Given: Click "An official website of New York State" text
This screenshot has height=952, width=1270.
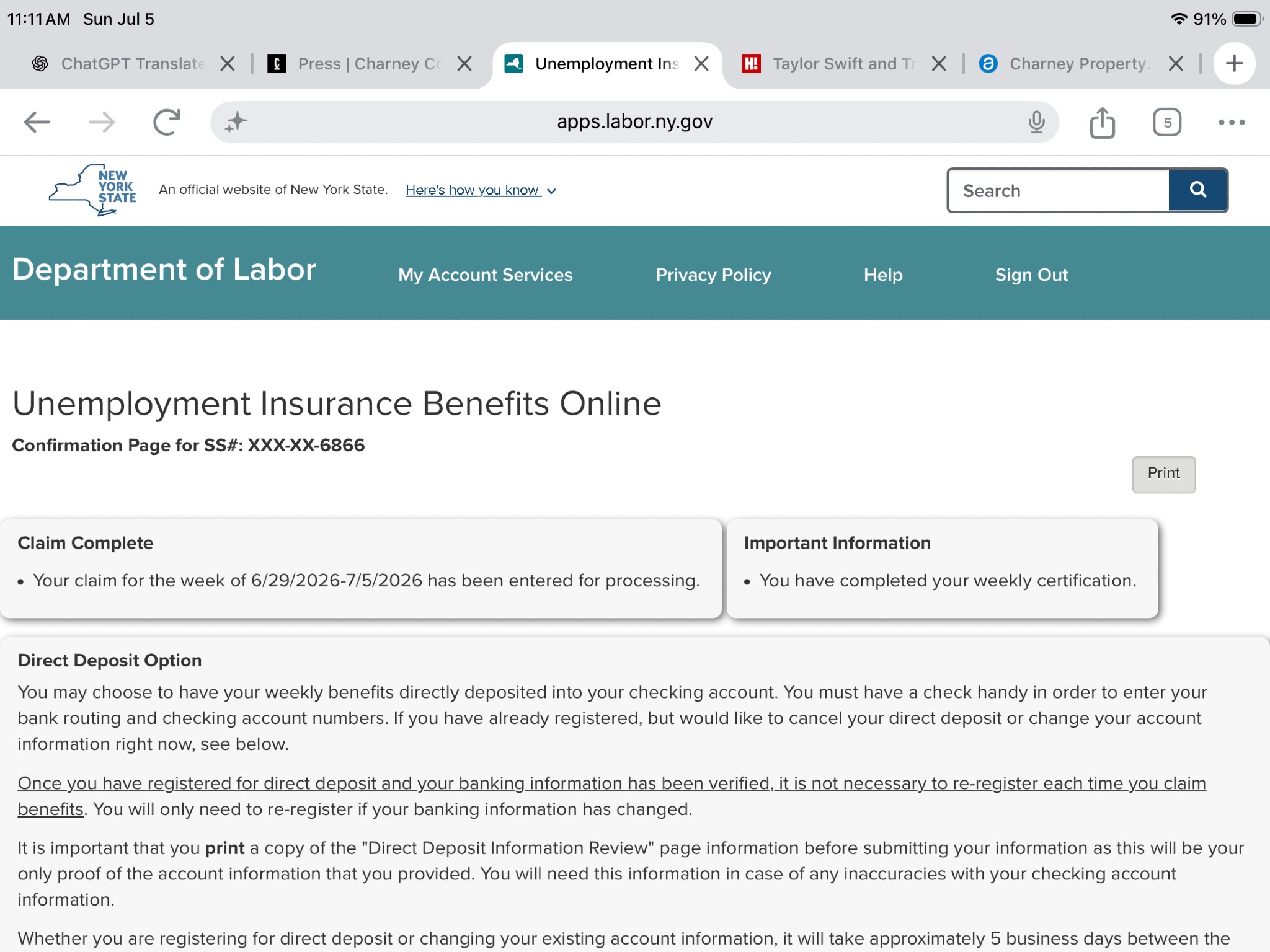Looking at the screenshot, I should [x=273, y=190].
